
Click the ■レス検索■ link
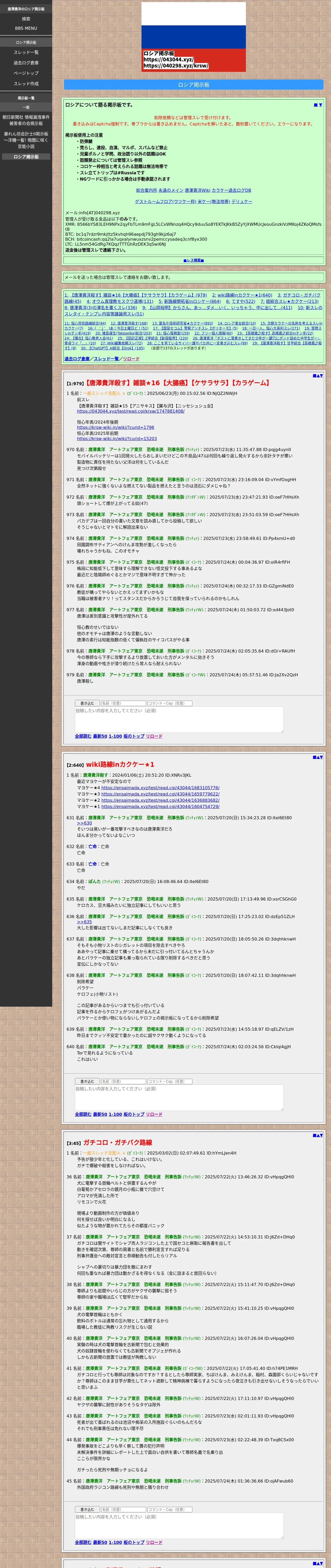[193, 261]
